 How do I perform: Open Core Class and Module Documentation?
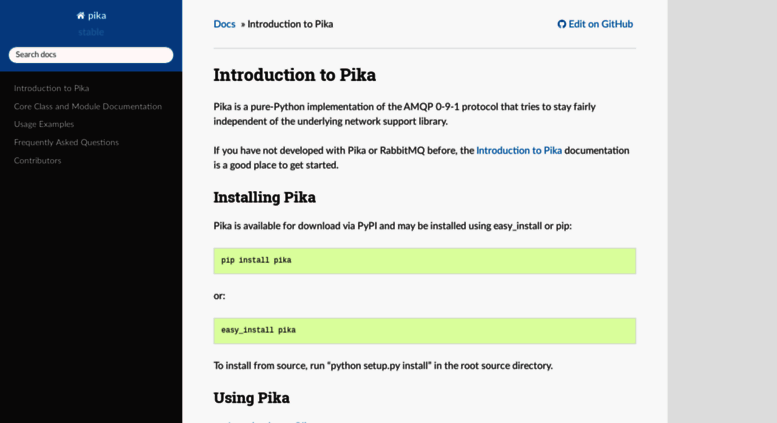point(88,106)
